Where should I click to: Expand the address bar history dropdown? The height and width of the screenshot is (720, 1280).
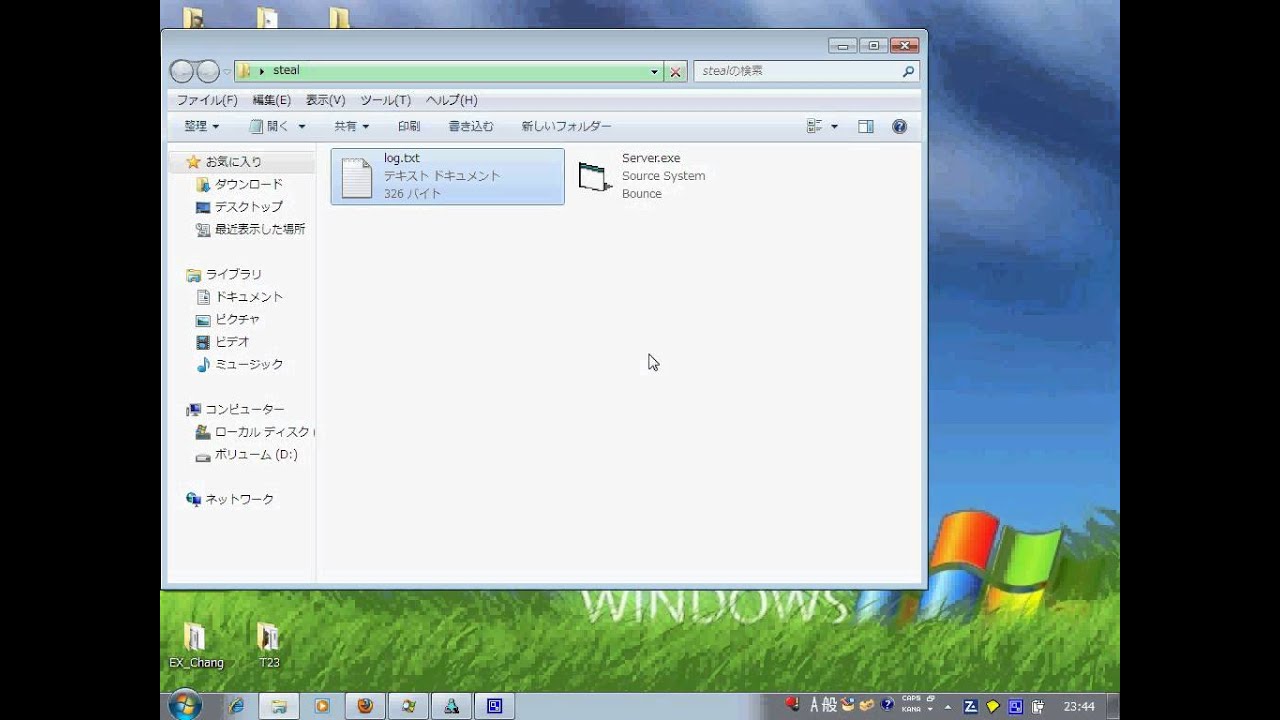click(655, 72)
